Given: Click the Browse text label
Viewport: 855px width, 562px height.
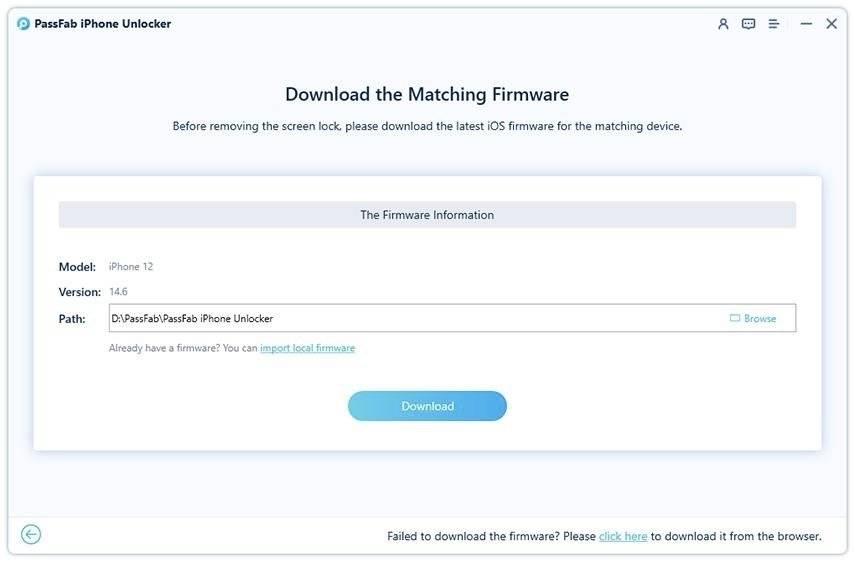Looking at the screenshot, I should point(760,318).
